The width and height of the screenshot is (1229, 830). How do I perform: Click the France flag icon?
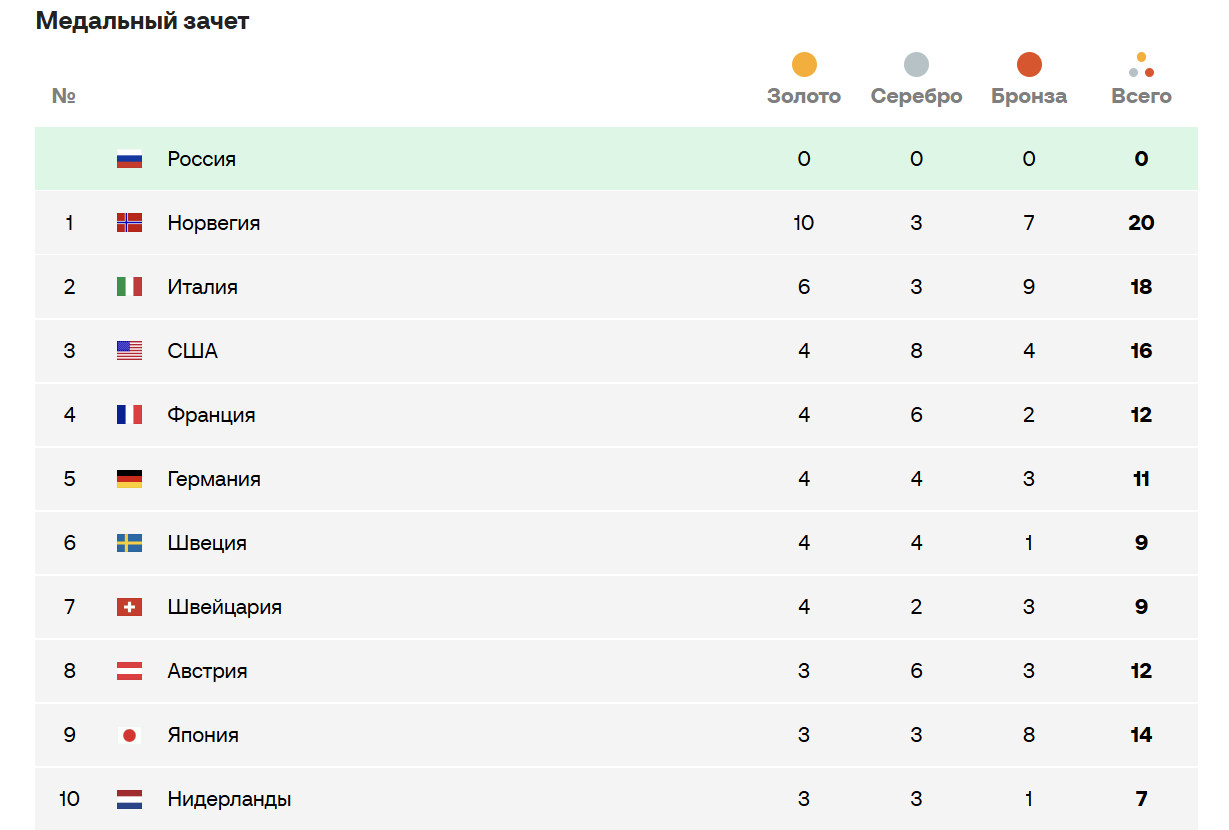(129, 415)
